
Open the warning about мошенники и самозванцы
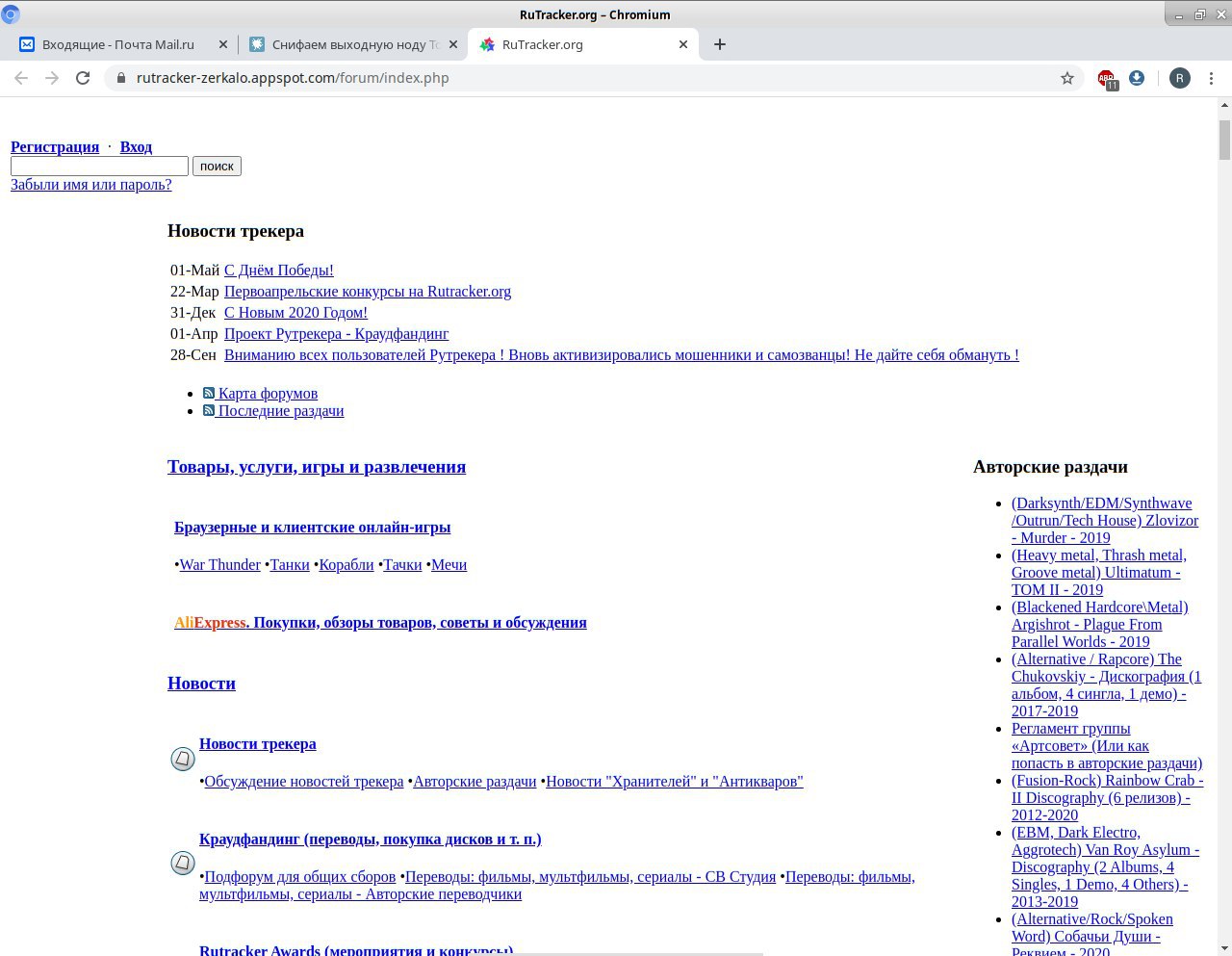coord(621,355)
